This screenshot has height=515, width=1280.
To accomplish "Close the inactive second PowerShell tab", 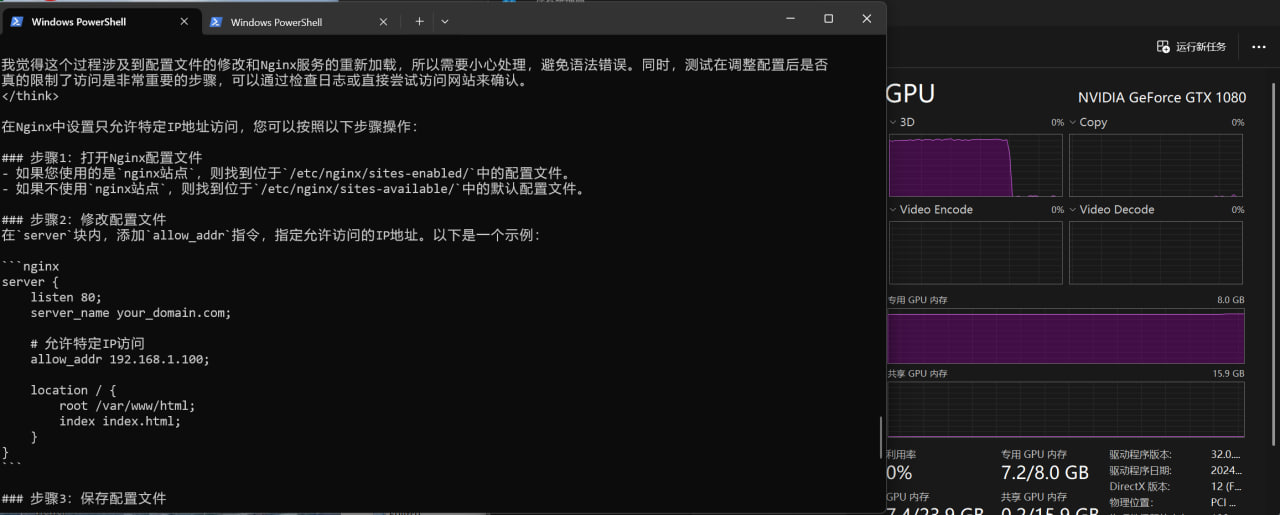I will coord(383,21).
